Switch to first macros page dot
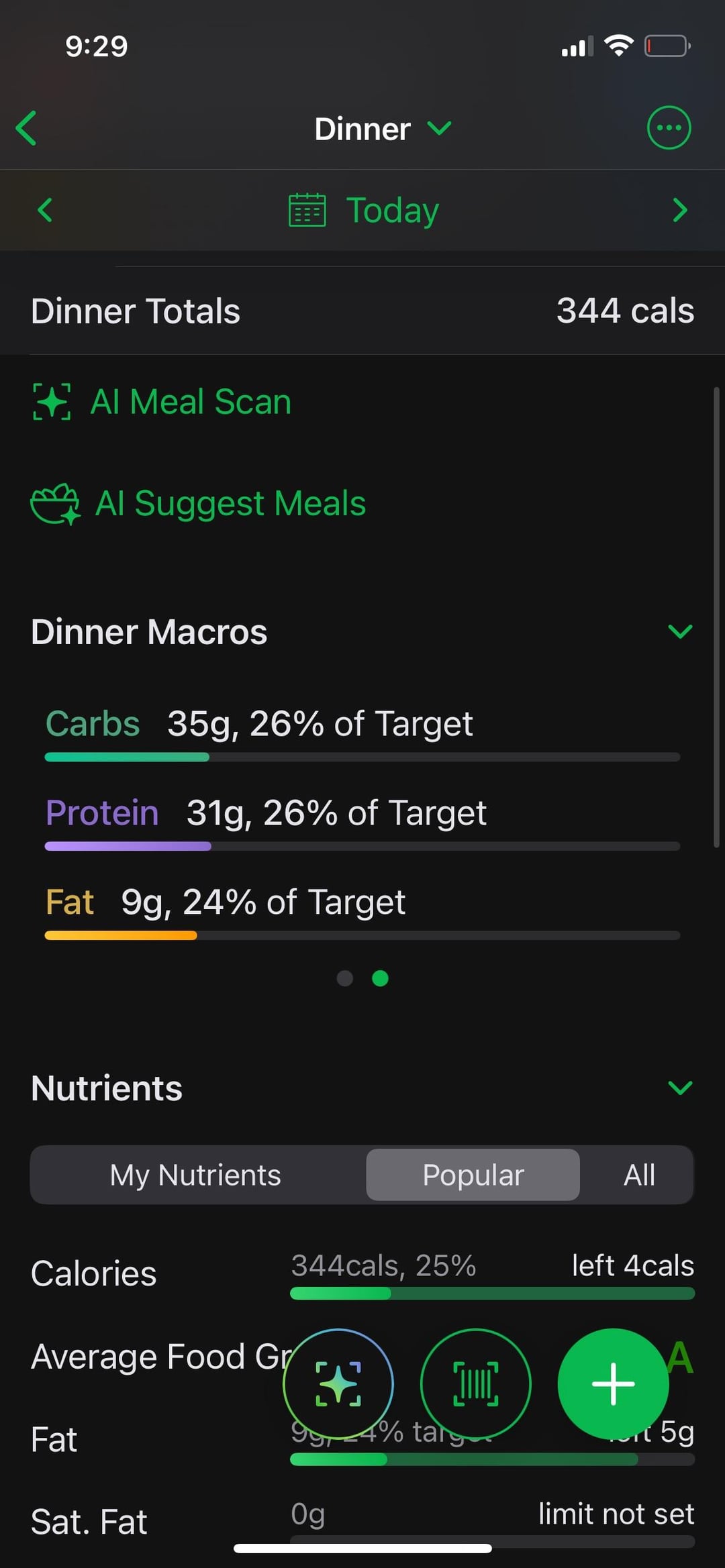This screenshot has height=1568, width=725. [345, 978]
